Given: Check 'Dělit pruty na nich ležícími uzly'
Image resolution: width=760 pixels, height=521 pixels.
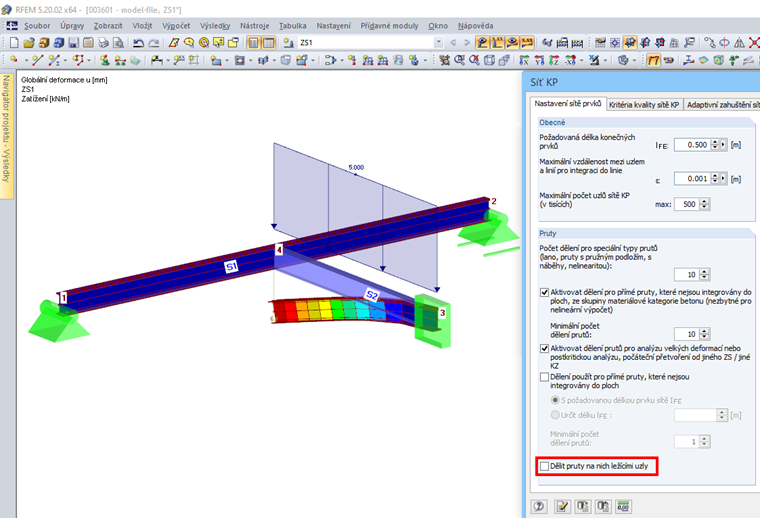Looking at the screenshot, I should (x=544, y=466).
